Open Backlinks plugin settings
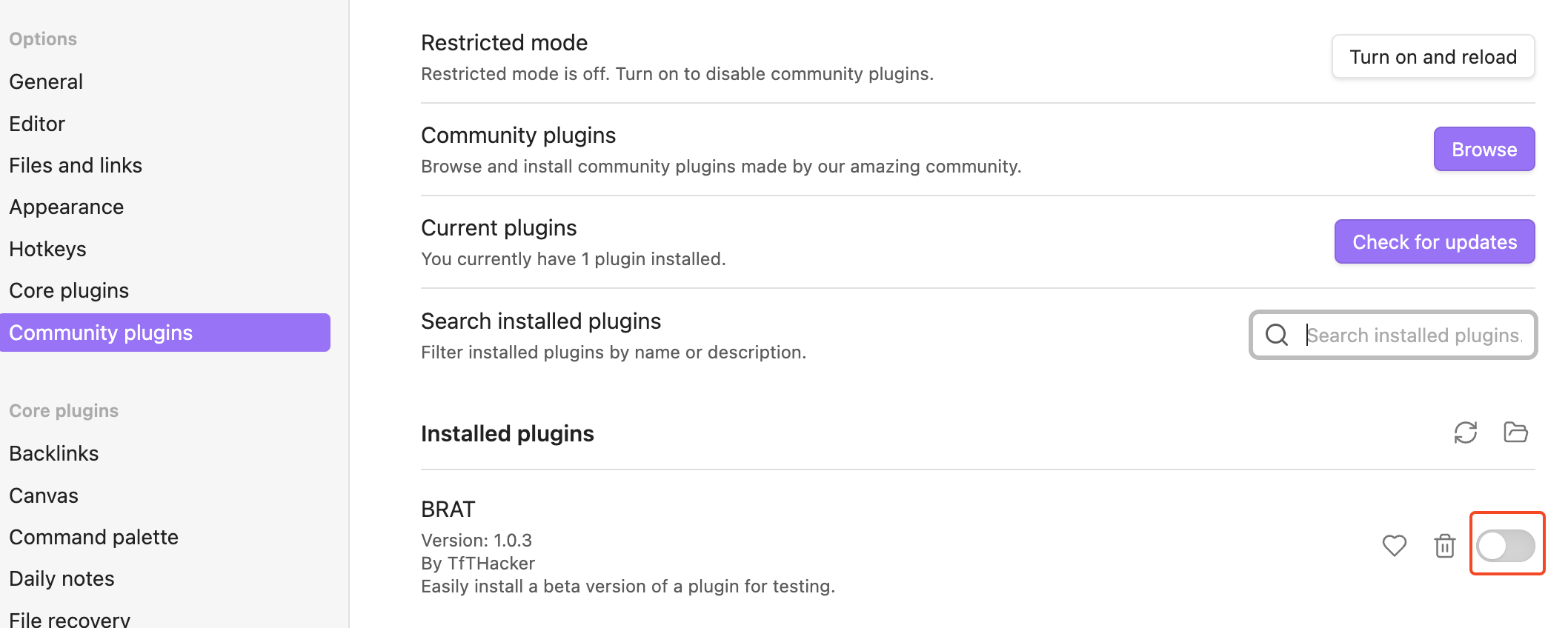 pos(54,453)
